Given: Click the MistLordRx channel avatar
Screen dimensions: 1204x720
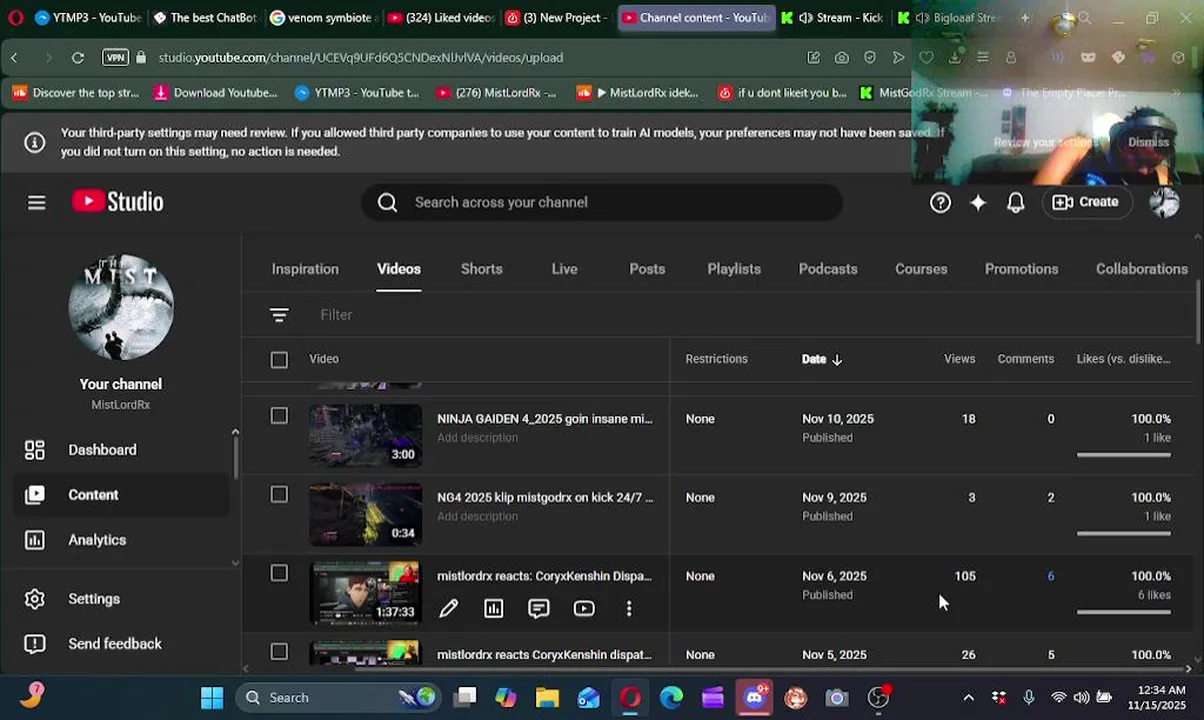Looking at the screenshot, I should 121,307.
